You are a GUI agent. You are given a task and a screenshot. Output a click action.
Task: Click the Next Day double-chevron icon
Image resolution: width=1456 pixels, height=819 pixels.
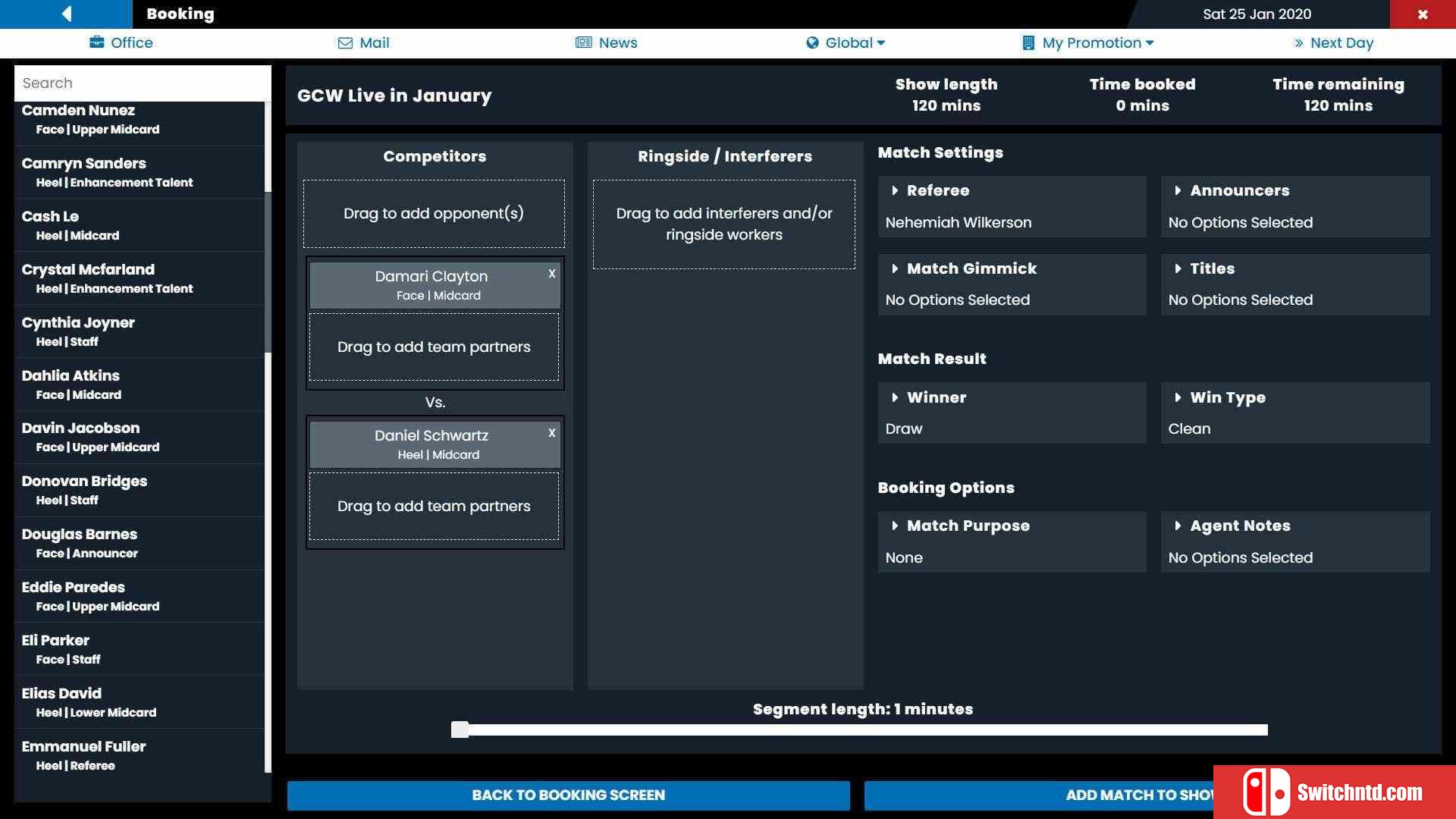pyautogui.click(x=1299, y=43)
